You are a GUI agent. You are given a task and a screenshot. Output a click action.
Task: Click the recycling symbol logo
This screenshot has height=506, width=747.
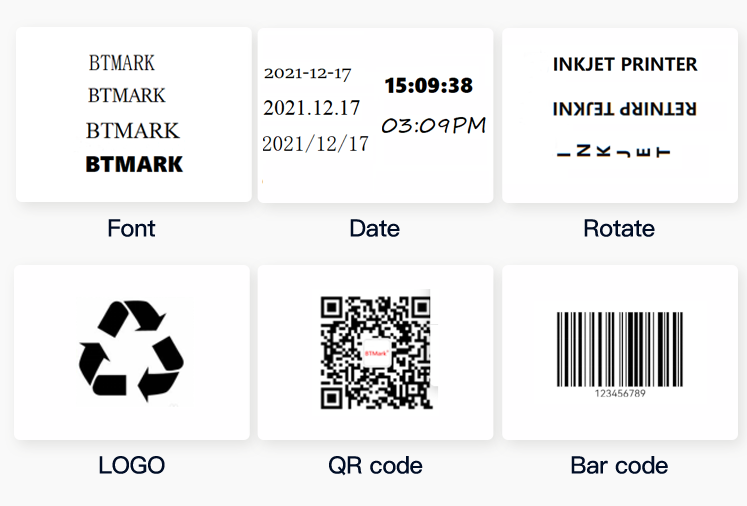(x=131, y=351)
